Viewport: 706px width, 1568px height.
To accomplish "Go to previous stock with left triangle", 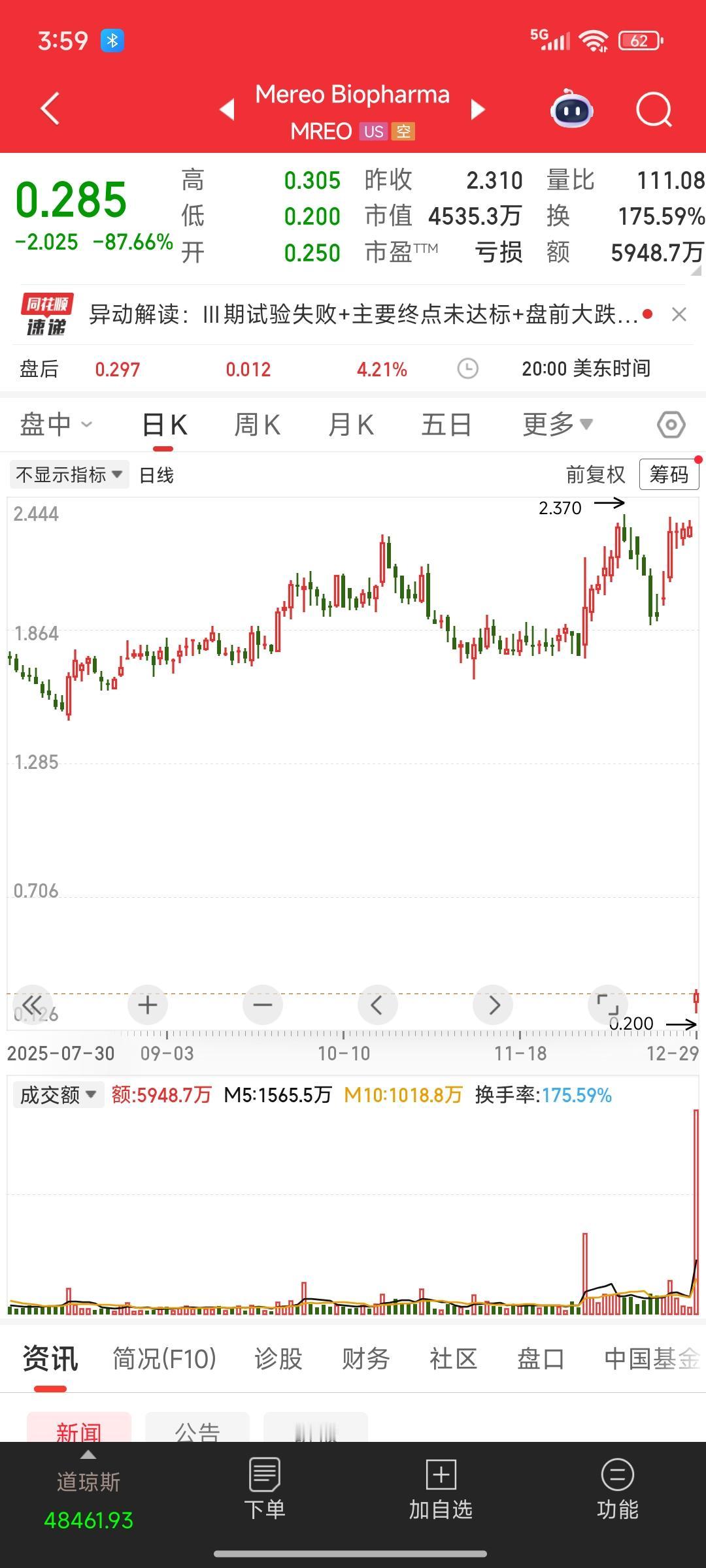I will click(x=227, y=109).
